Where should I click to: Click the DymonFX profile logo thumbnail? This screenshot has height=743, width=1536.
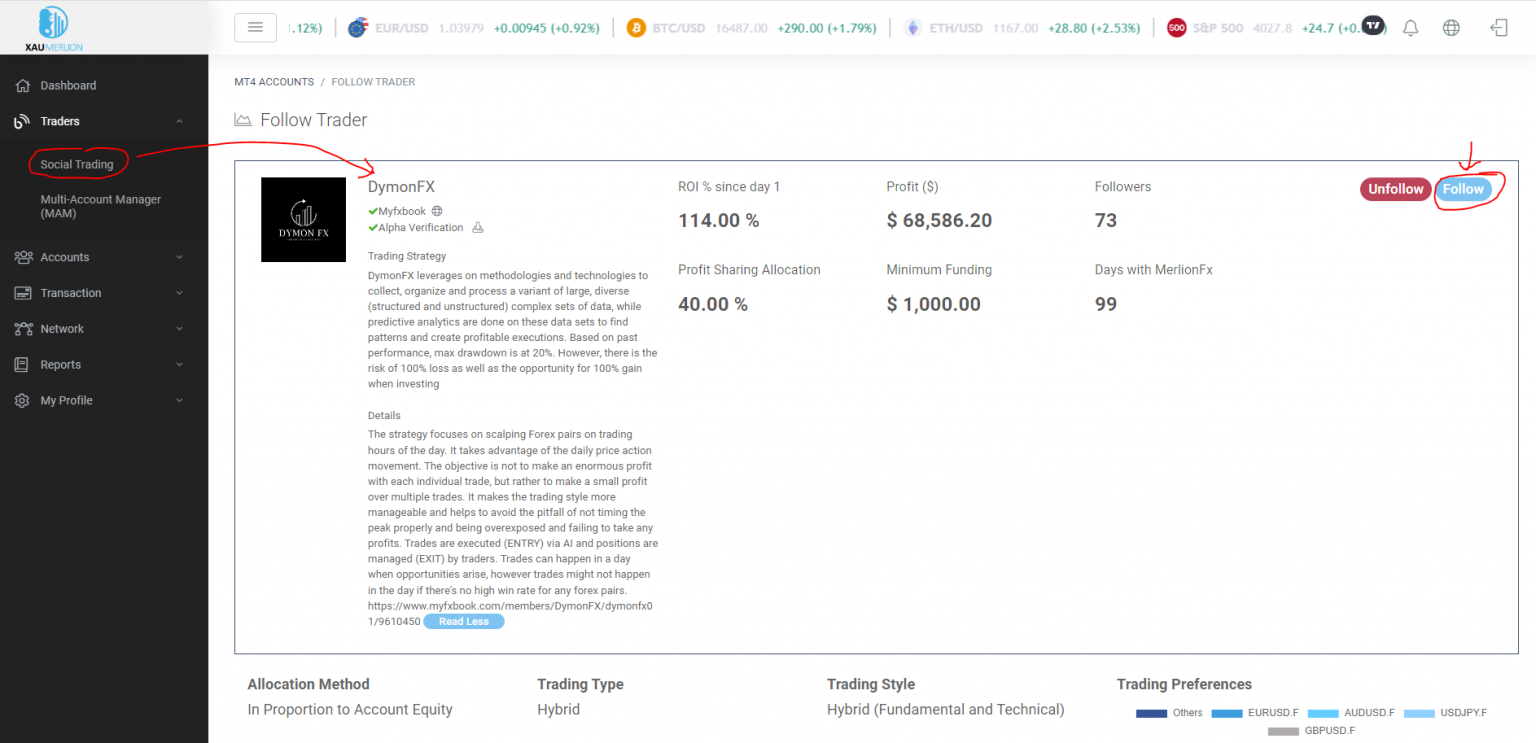click(303, 220)
